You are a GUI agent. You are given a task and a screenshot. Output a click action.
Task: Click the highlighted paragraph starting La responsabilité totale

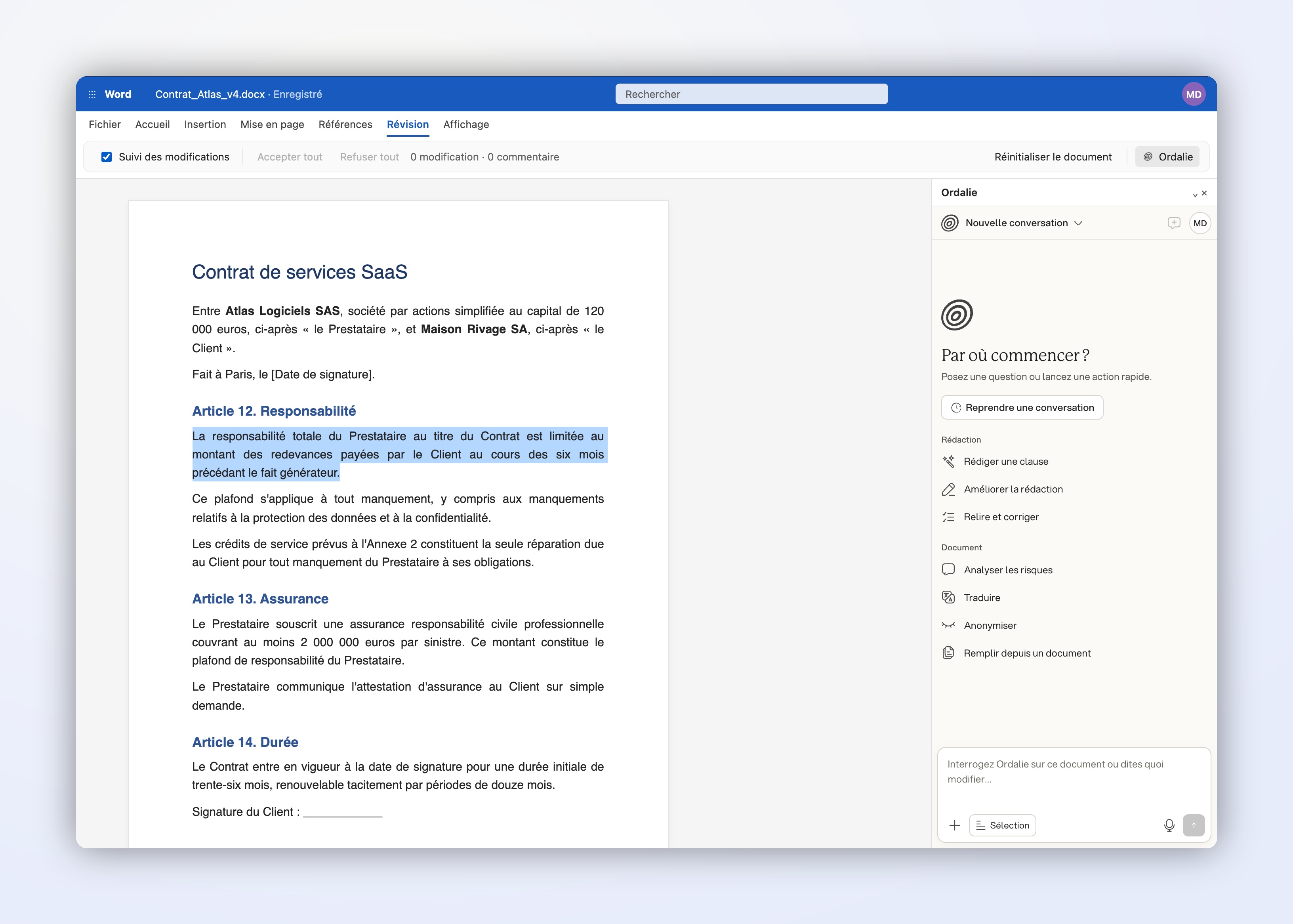click(x=398, y=454)
